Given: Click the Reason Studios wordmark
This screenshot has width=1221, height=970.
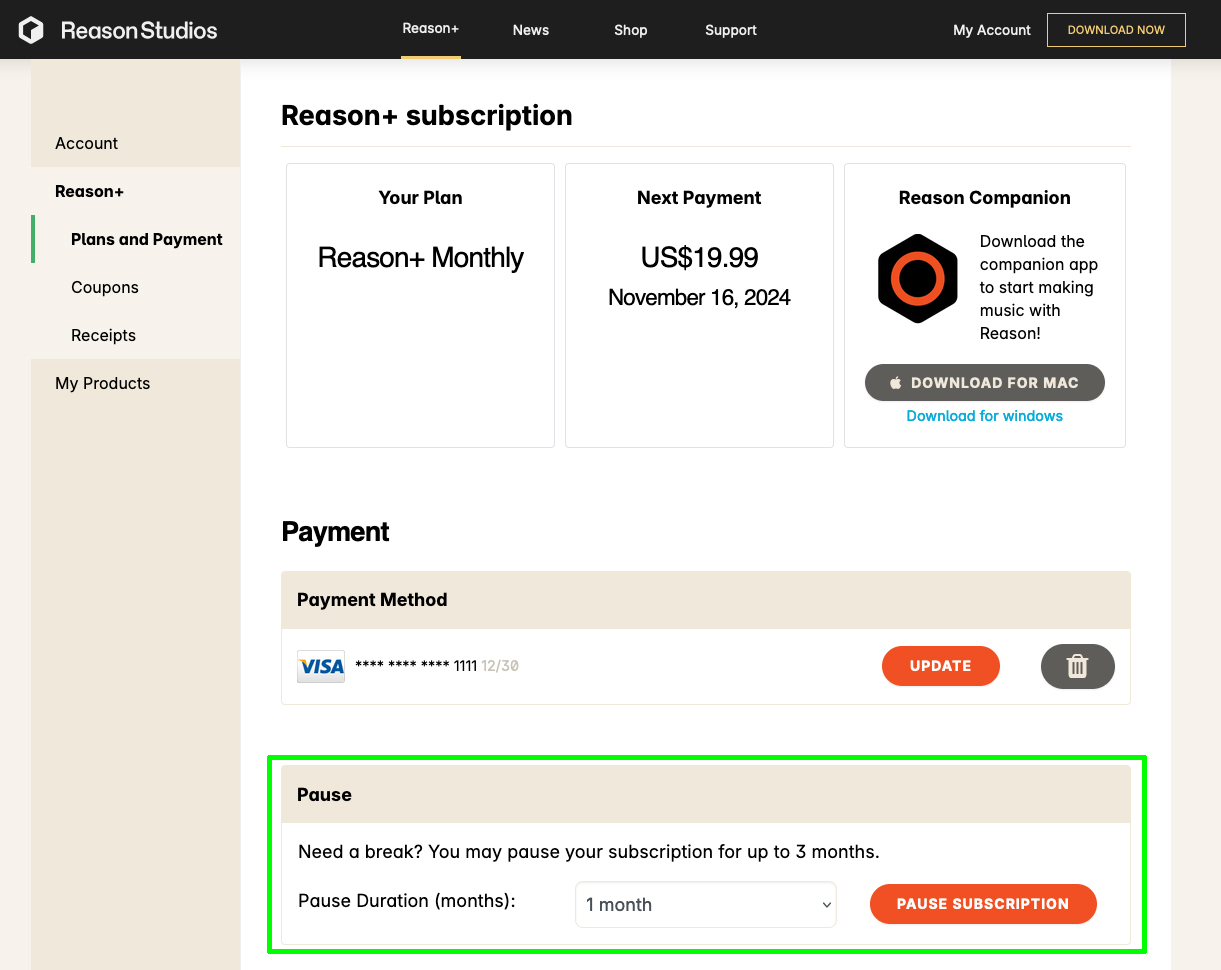Looking at the screenshot, I should 139,30.
